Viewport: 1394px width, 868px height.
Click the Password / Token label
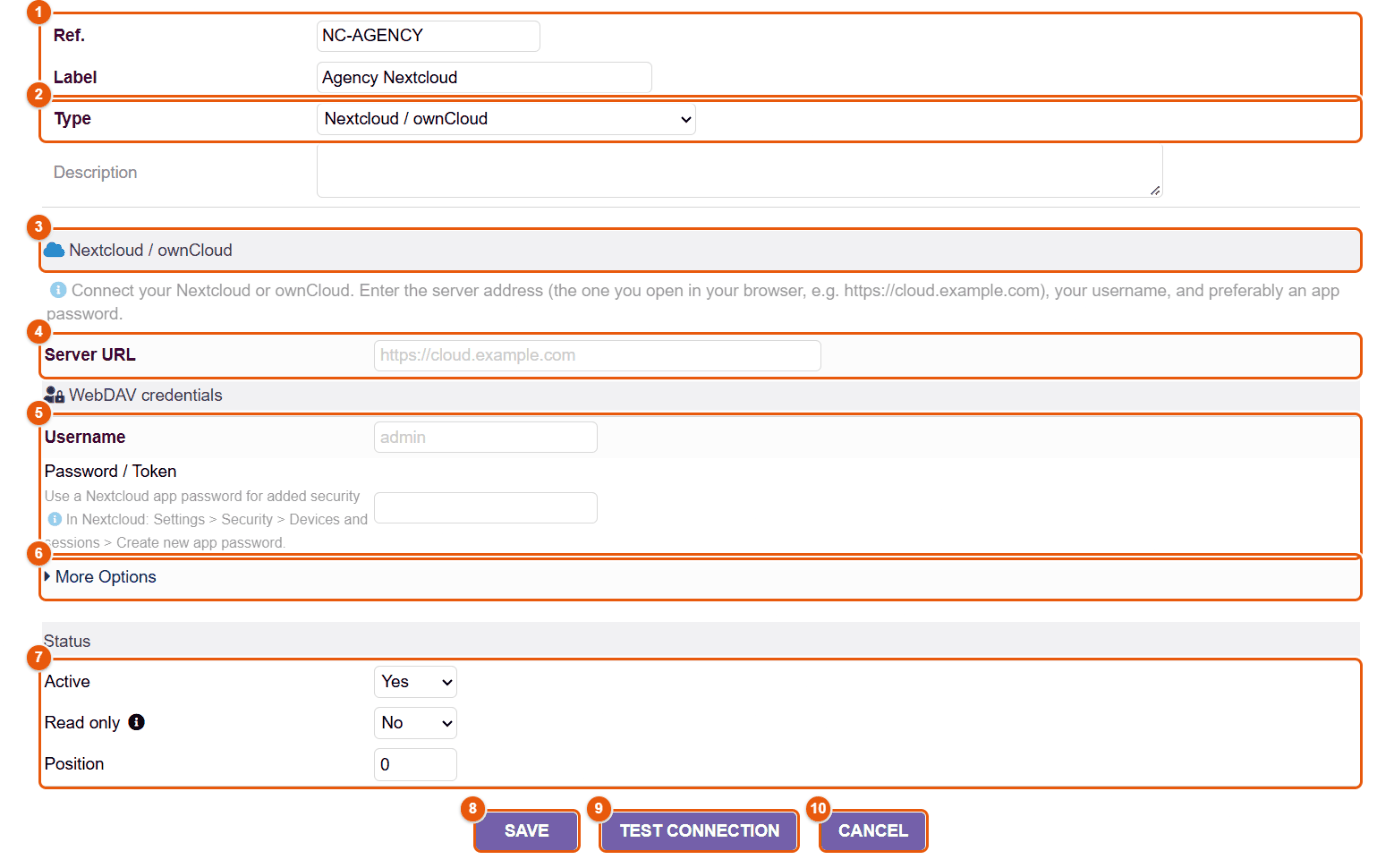click(111, 471)
